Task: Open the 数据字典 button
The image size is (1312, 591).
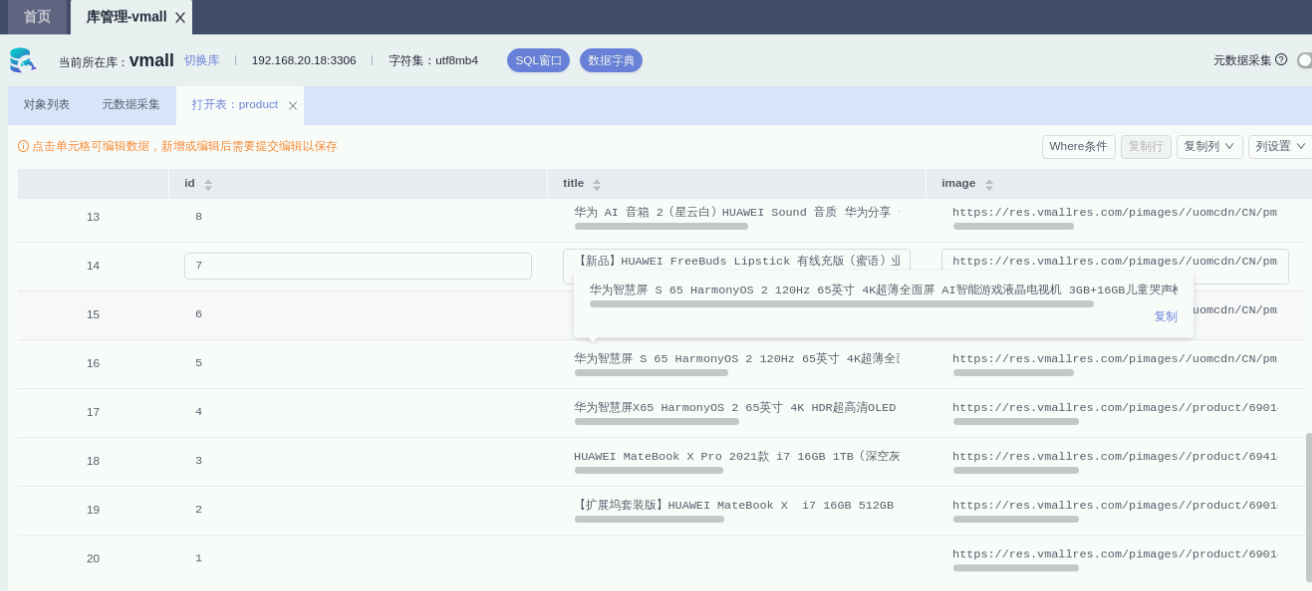Action: [611, 60]
